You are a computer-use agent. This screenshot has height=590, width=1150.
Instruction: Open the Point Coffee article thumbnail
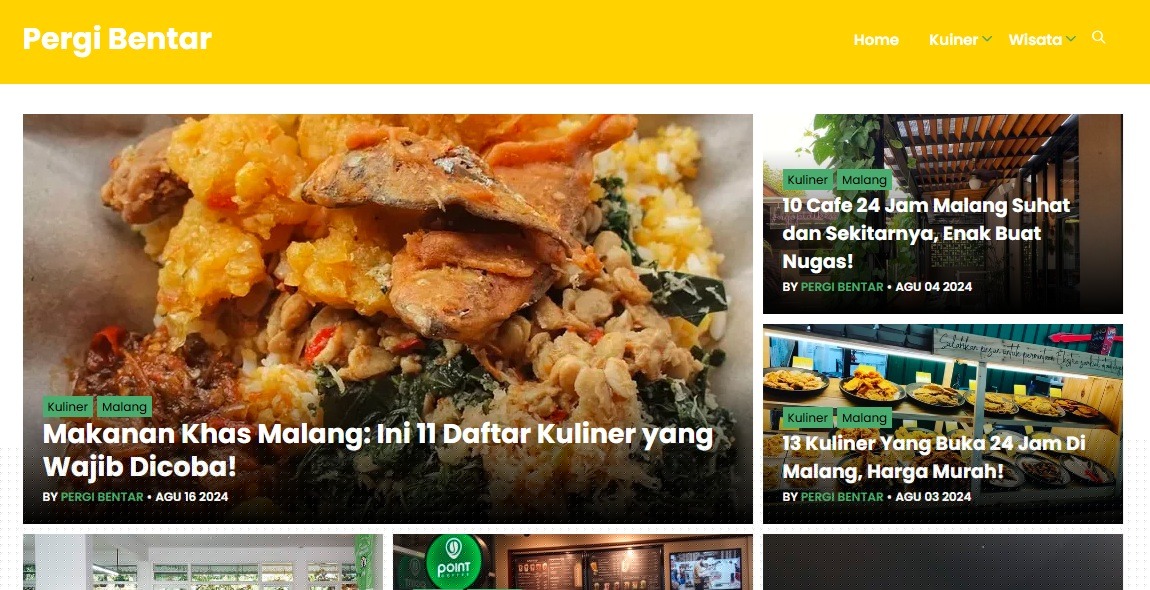(572, 562)
